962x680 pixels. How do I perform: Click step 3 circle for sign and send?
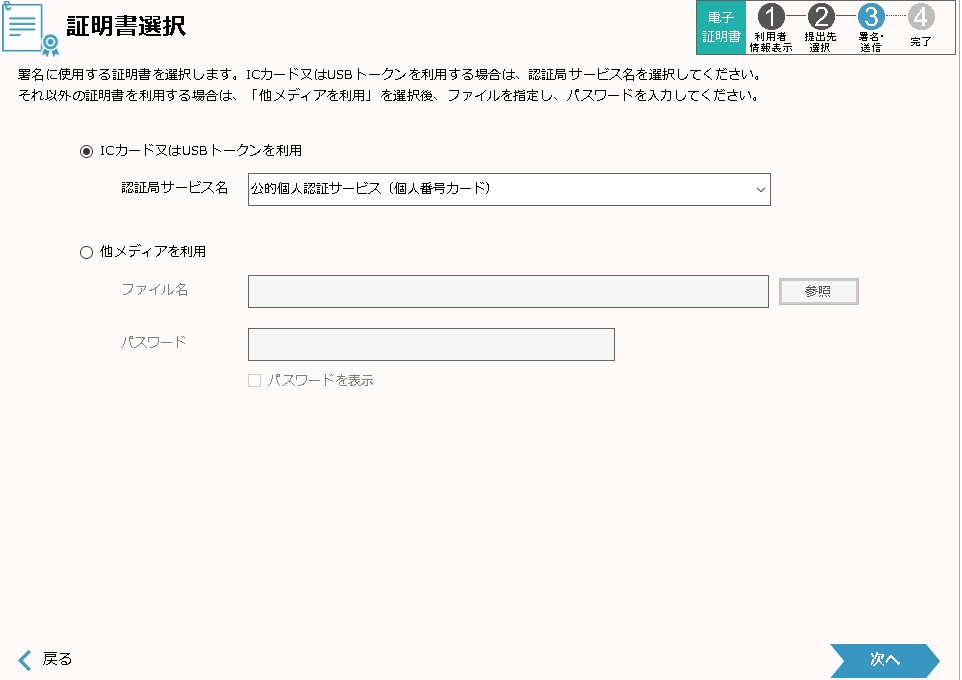(x=871, y=16)
